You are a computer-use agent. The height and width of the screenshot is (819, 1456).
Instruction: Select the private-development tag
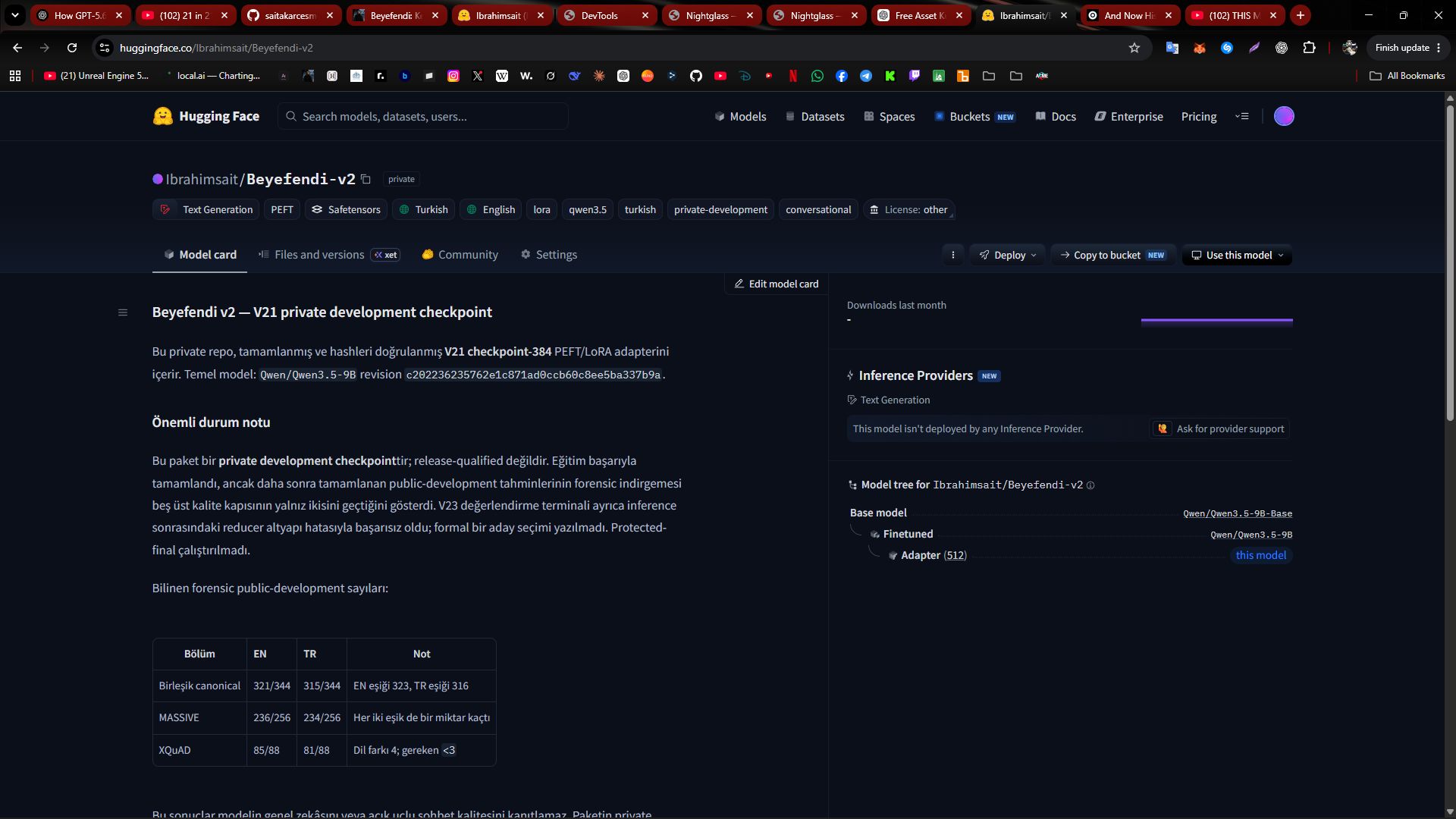point(720,210)
